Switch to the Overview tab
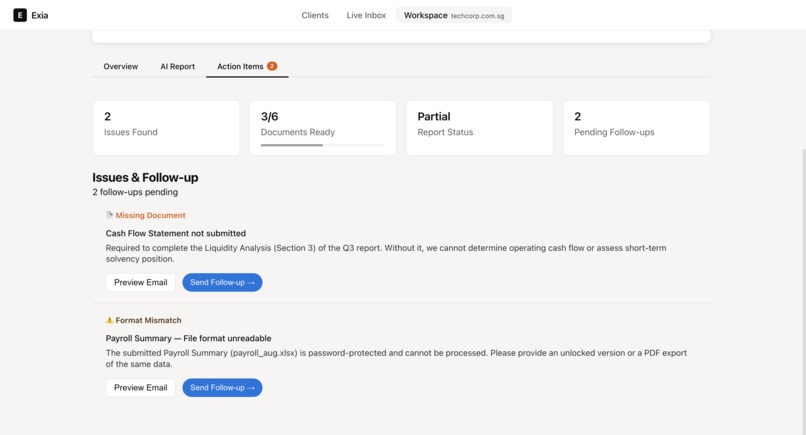The width and height of the screenshot is (806, 435). pos(120,66)
